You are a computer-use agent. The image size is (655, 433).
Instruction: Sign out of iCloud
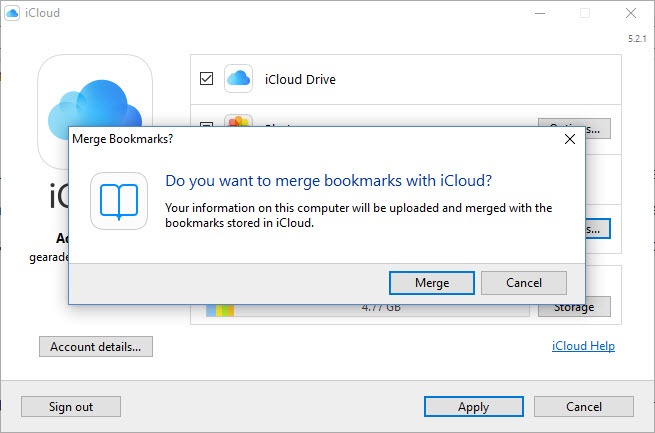point(71,407)
